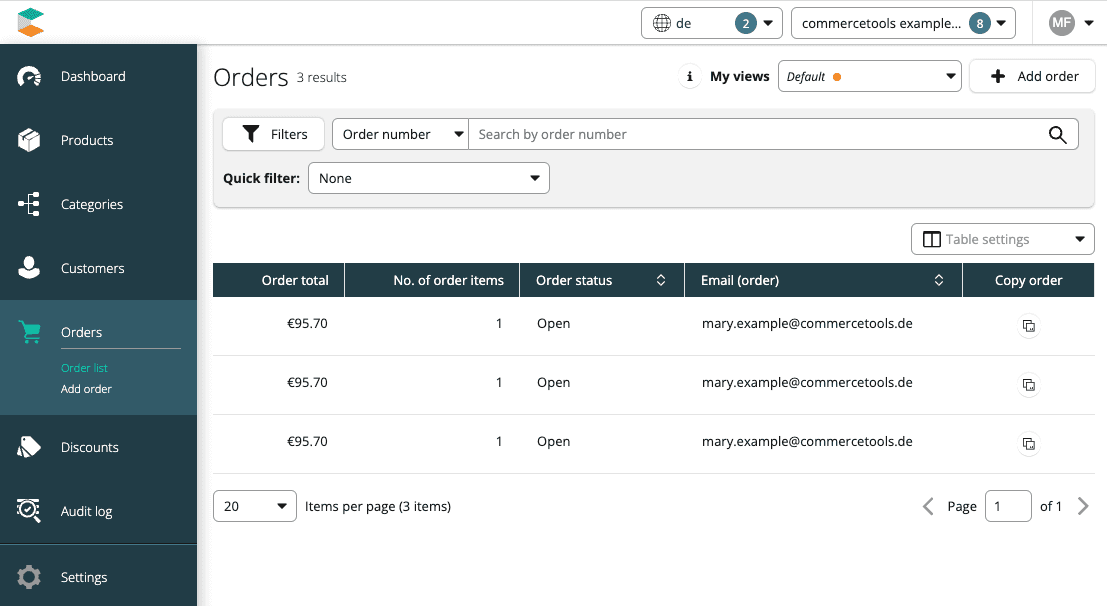The image size is (1107, 606).
Task: Toggle sorting on the Email (order) column
Action: (939, 280)
